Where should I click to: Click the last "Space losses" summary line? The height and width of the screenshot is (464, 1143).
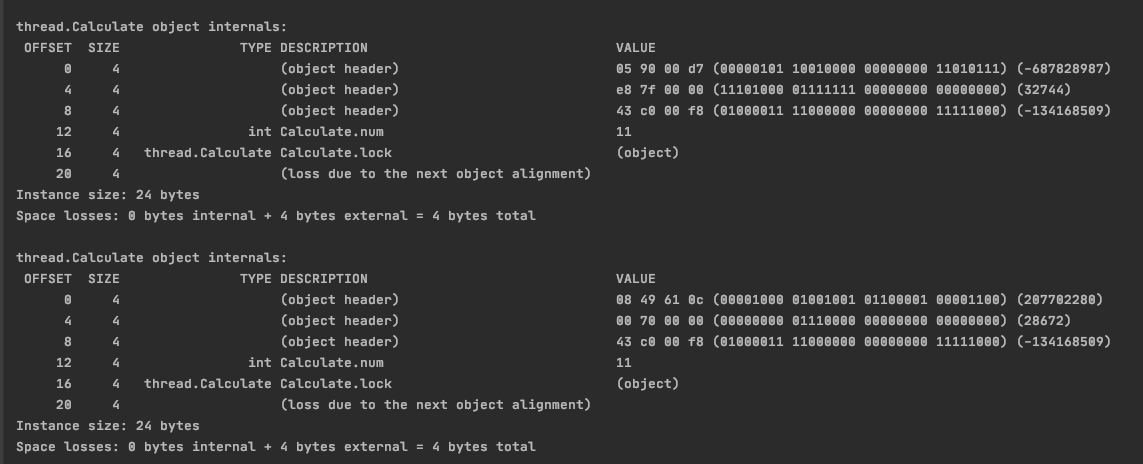point(276,447)
